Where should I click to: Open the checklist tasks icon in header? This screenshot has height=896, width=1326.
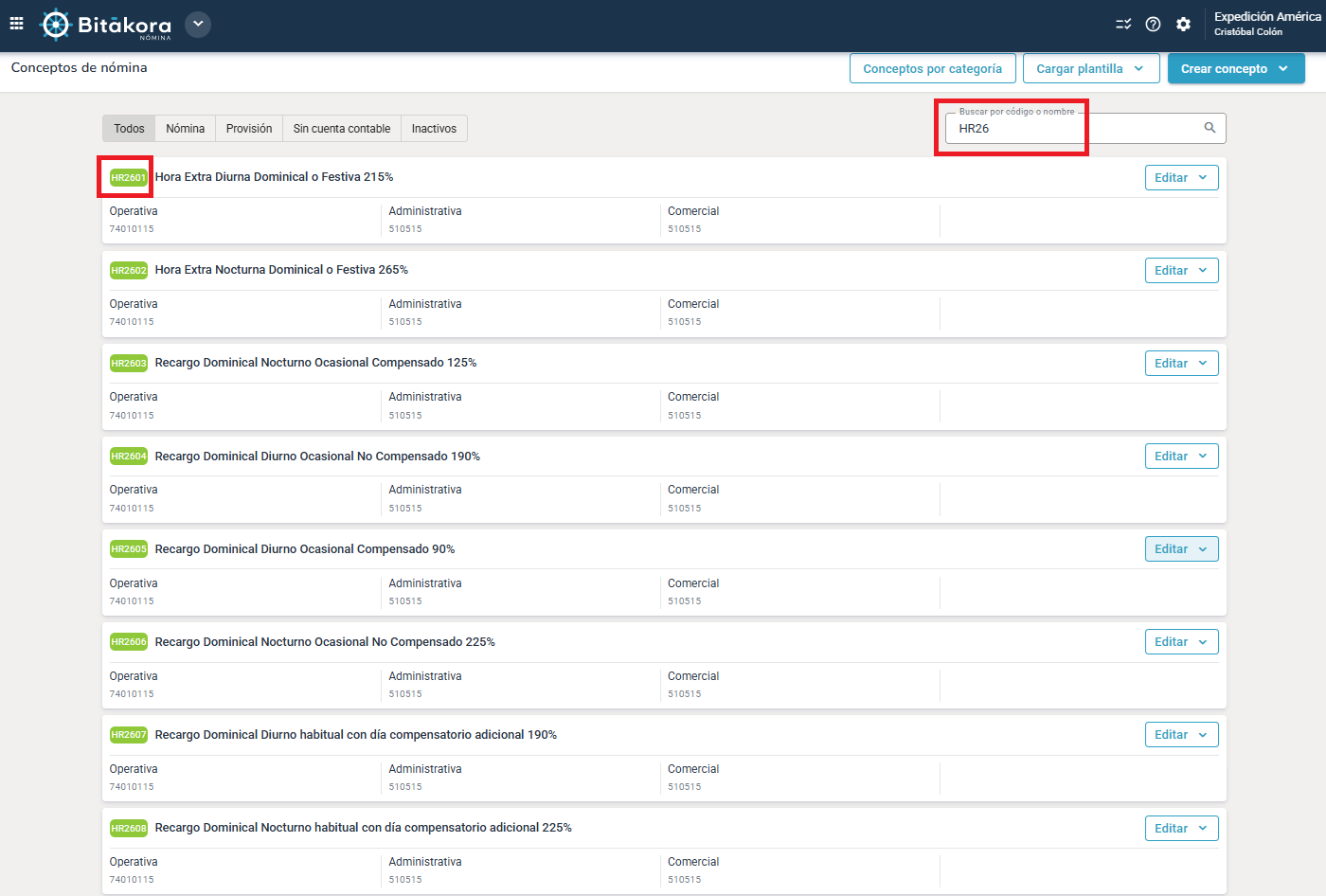(x=1123, y=25)
